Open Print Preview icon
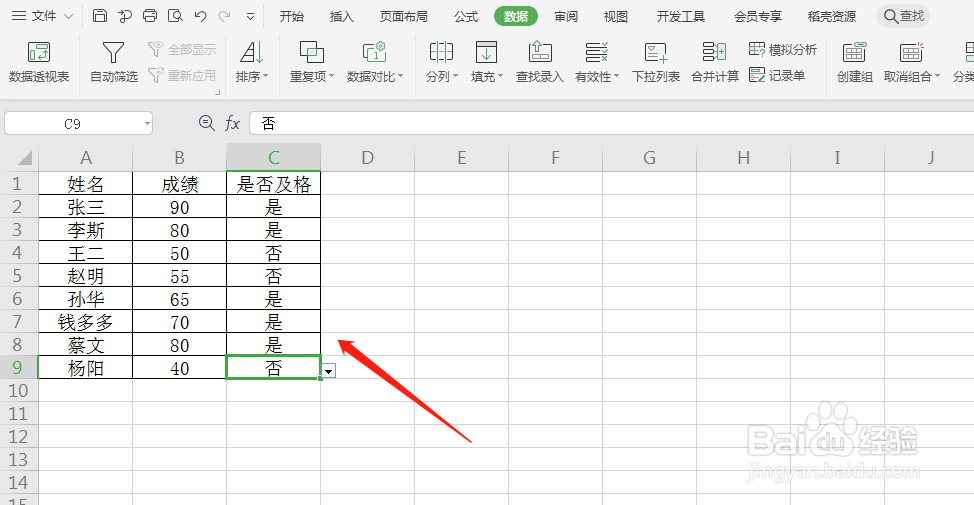 [175, 16]
